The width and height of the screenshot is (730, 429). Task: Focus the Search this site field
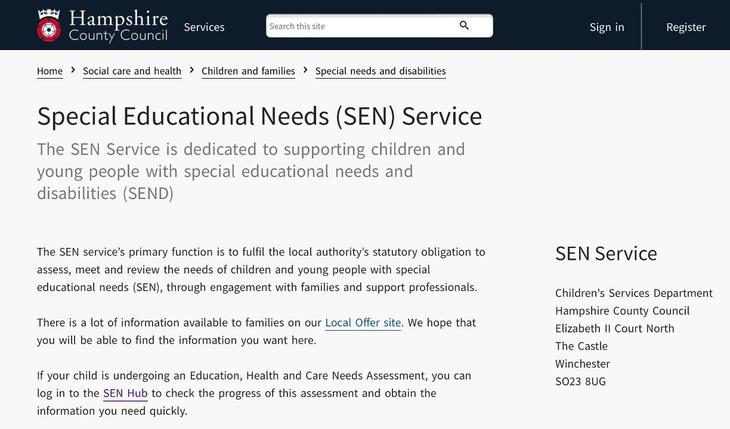pos(379,26)
